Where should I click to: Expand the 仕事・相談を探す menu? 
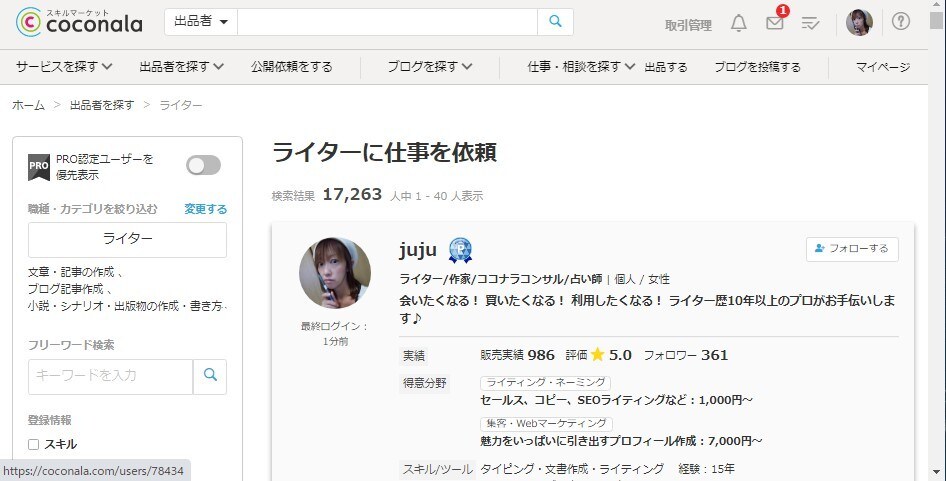click(x=581, y=66)
